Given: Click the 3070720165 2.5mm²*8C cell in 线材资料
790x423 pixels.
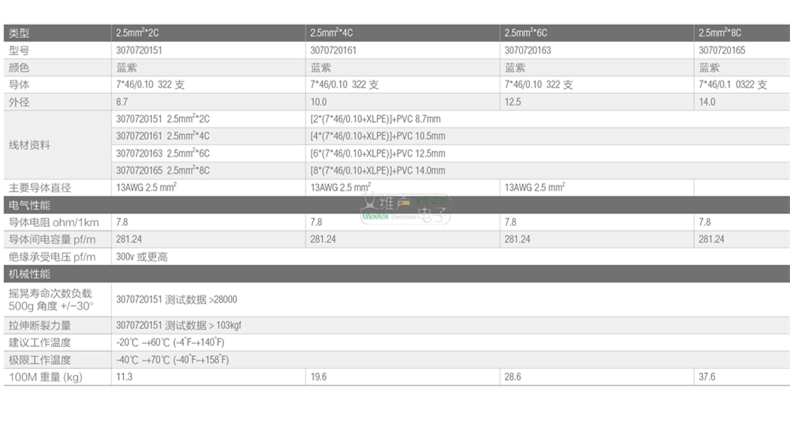Looking at the screenshot, I should tap(163, 170).
